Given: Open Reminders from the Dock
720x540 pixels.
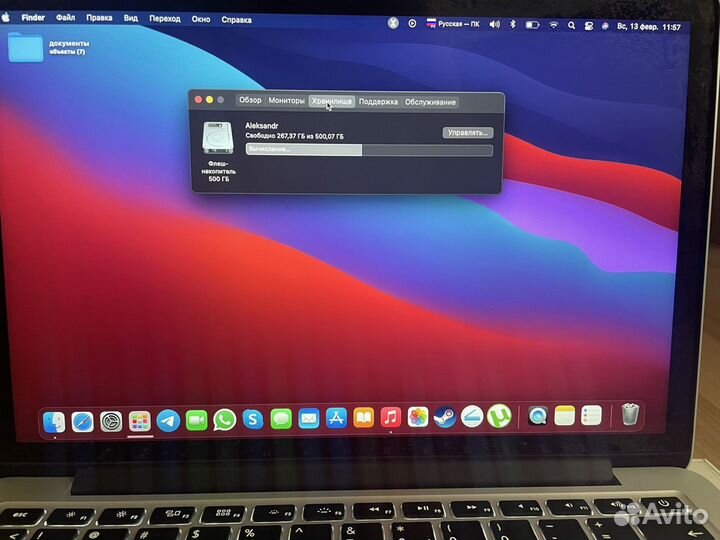Looking at the screenshot, I should pos(591,415).
